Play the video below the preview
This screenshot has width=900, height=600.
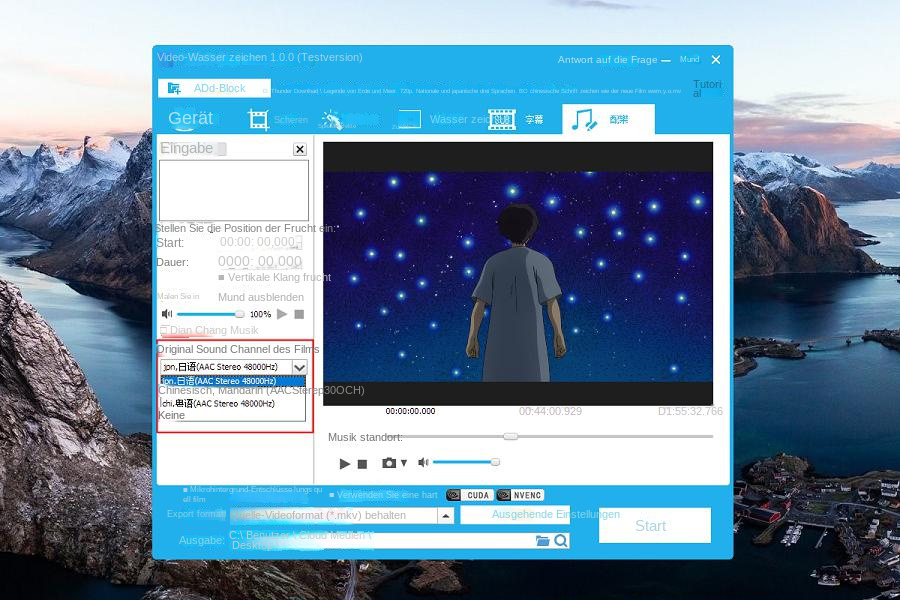point(344,463)
